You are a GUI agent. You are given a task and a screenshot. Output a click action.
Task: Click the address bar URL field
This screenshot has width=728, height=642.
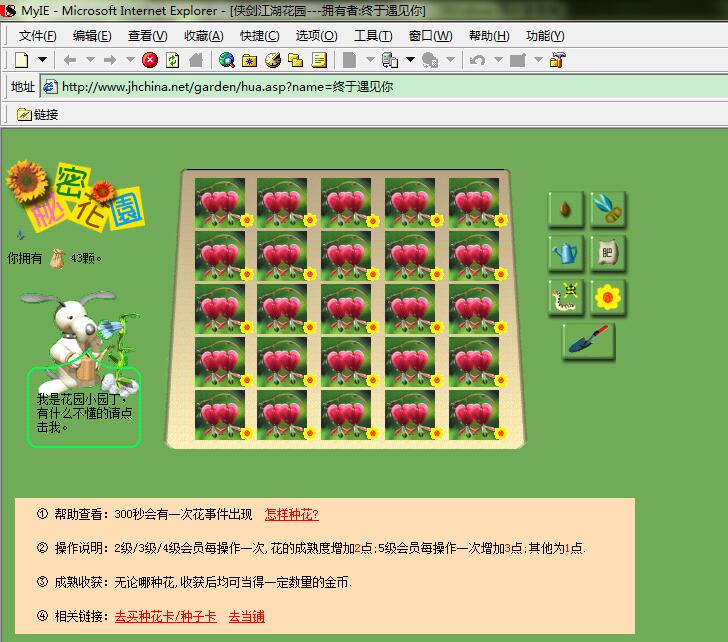click(384, 87)
